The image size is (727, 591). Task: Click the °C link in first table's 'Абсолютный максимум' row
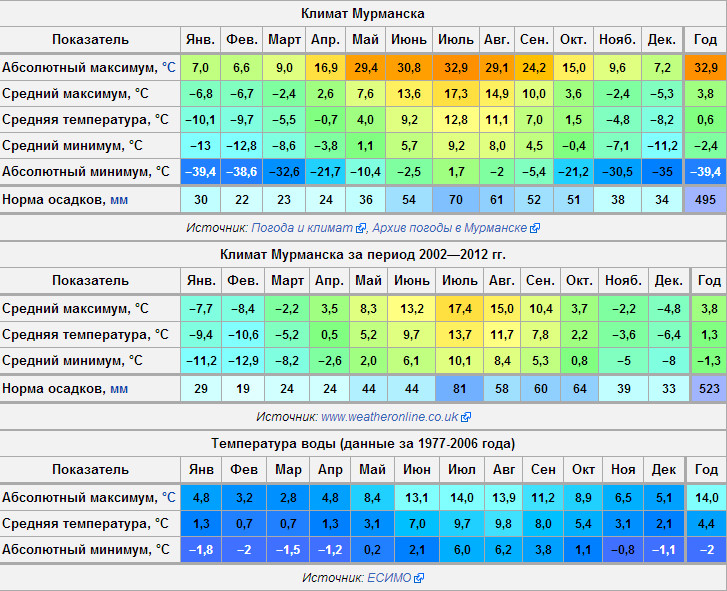click(169, 68)
